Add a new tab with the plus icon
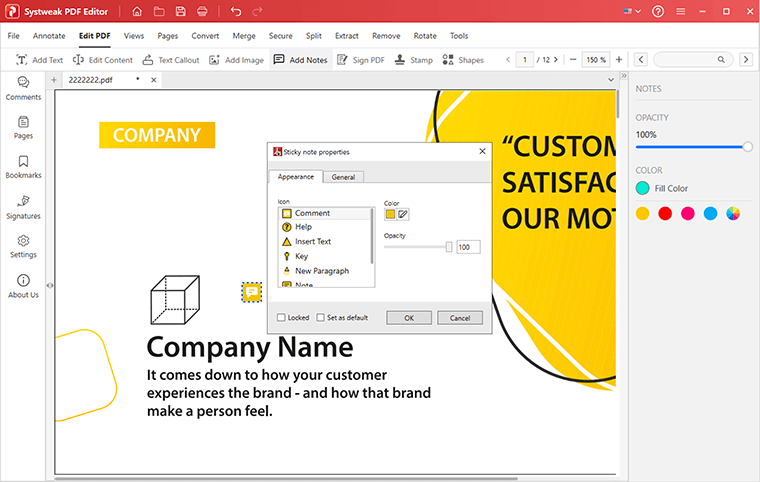 tap(54, 80)
